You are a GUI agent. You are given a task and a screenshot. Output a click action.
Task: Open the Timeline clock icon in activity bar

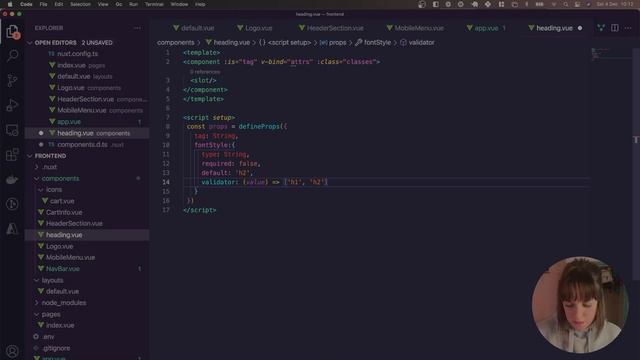tap(12, 204)
